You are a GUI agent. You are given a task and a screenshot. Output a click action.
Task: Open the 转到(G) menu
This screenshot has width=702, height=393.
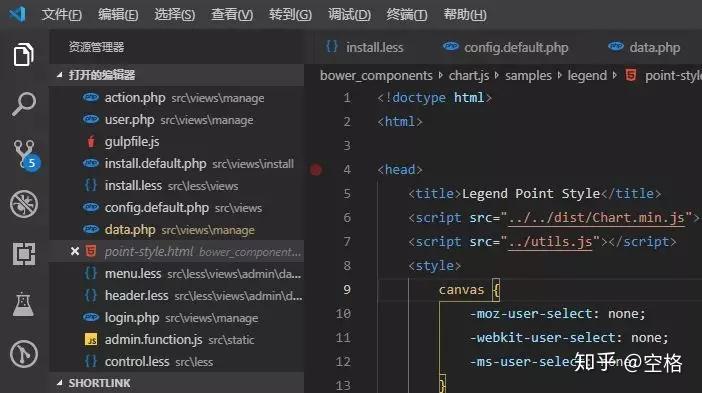(x=290, y=14)
